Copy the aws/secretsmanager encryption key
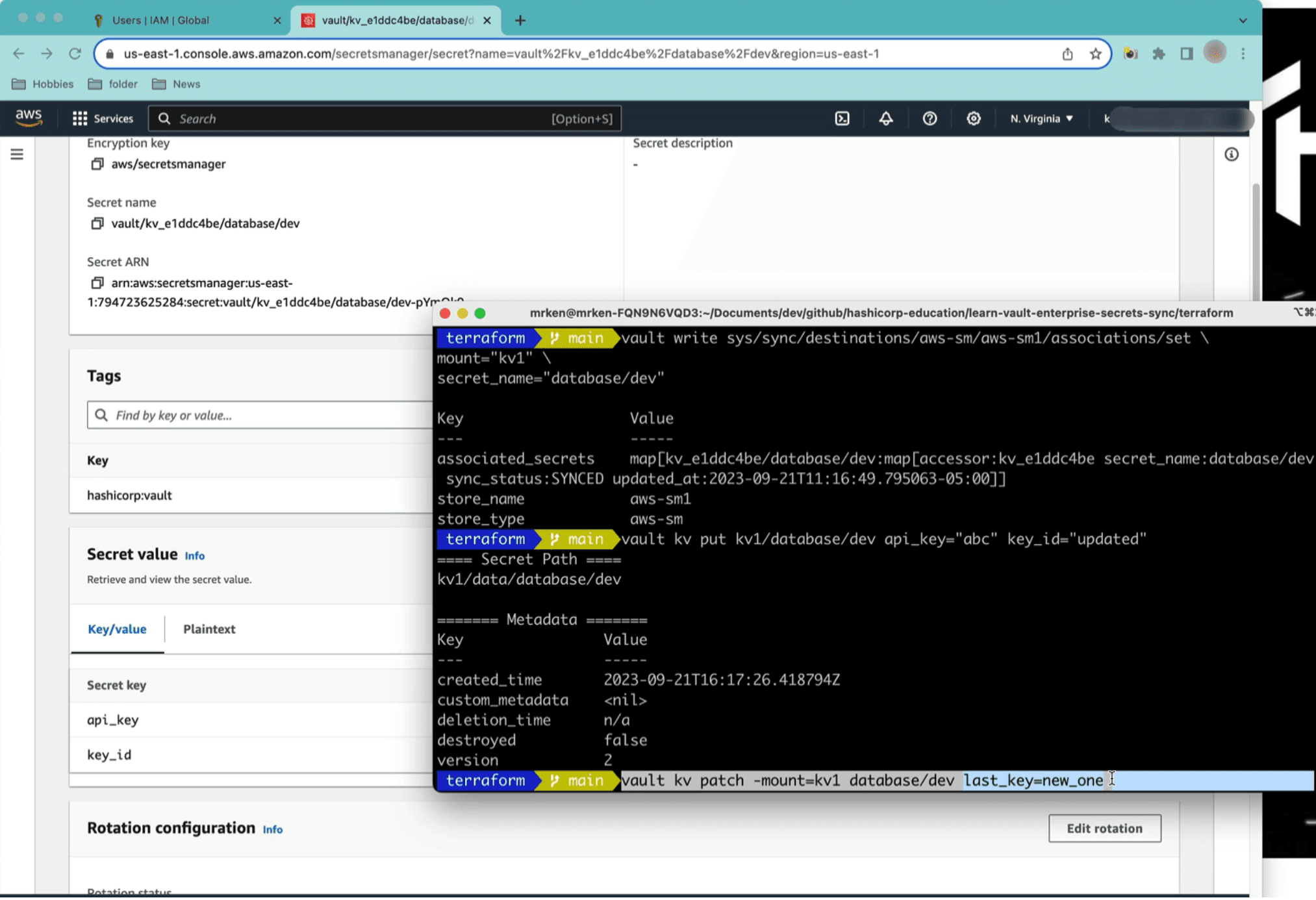The width and height of the screenshot is (1316, 900). [97, 164]
